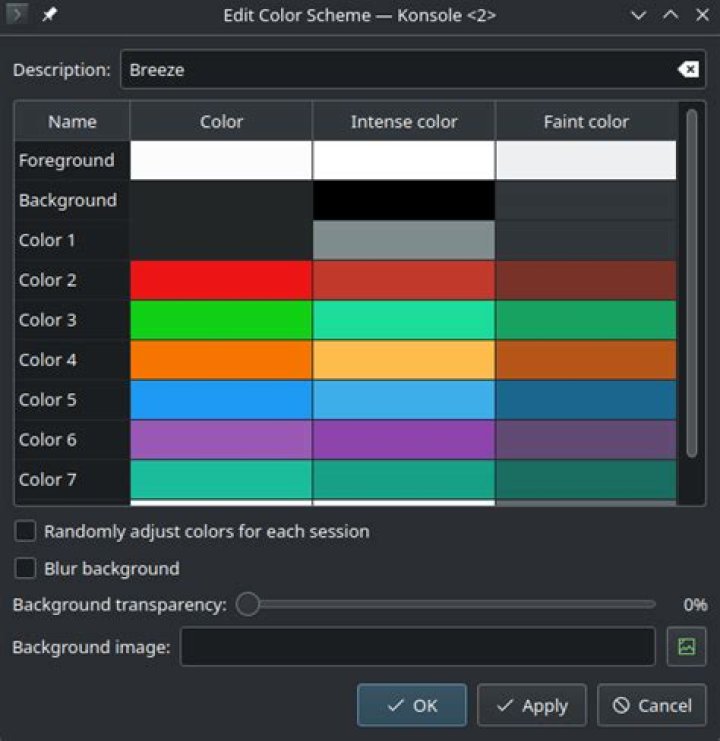Click the Background image path field
The height and width of the screenshot is (741, 720).
tap(418, 646)
